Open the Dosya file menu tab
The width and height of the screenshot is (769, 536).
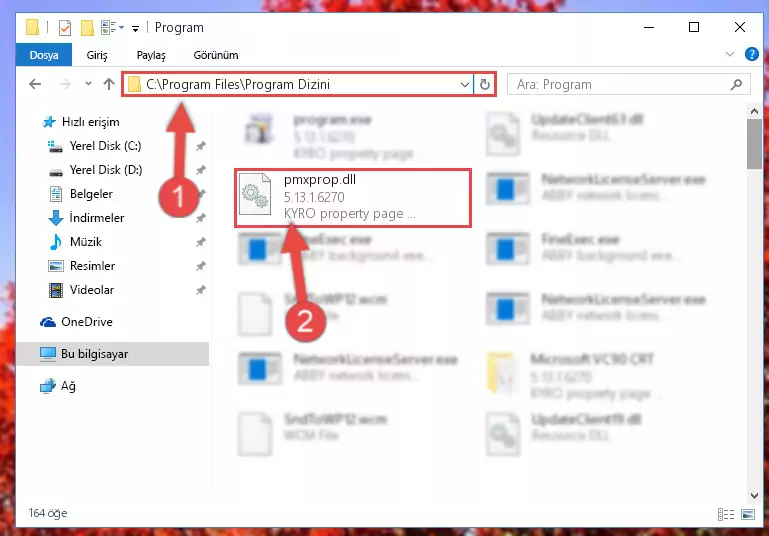pyautogui.click(x=44, y=55)
